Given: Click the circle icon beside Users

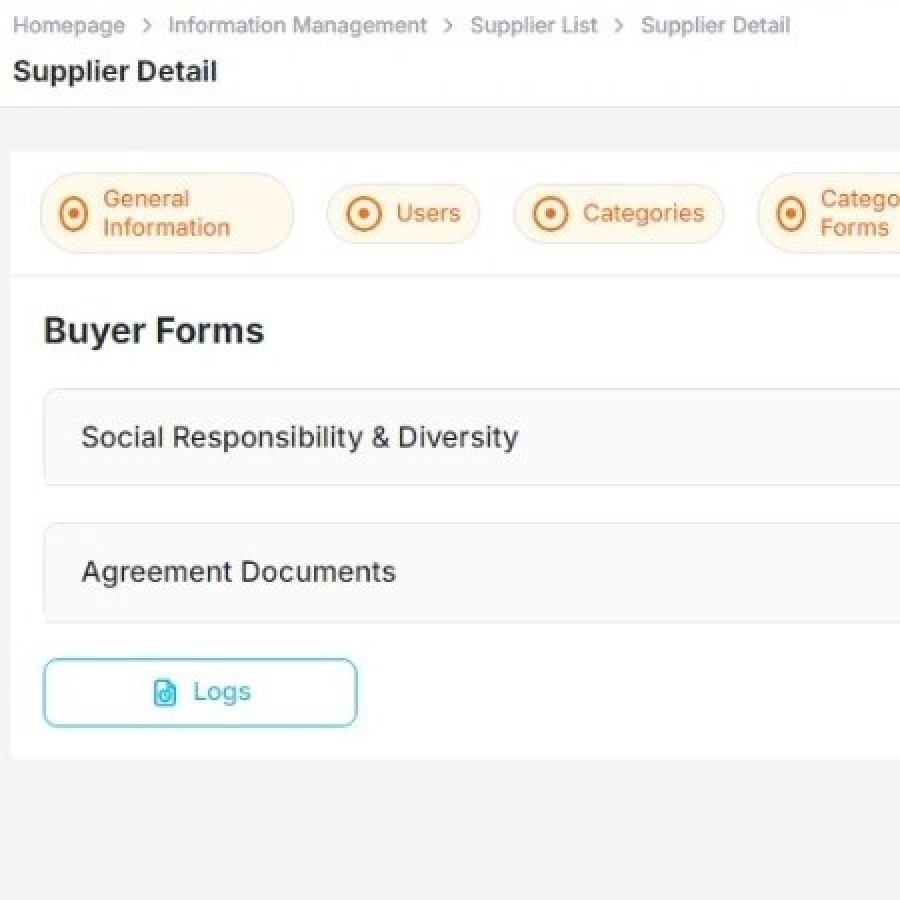Looking at the screenshot, I should click(363, 213).
